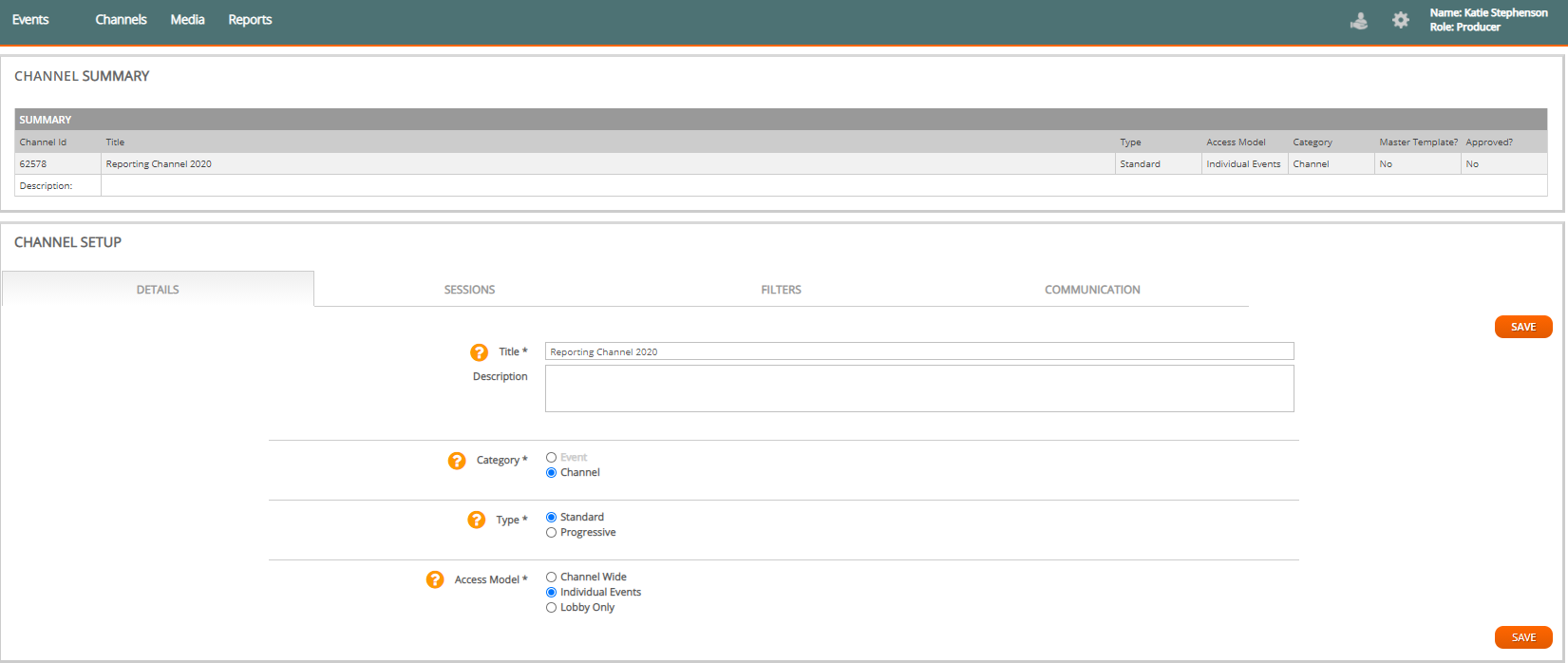Open the Events menu
Screen dimensions: 1568x663
tap(30, 20)
